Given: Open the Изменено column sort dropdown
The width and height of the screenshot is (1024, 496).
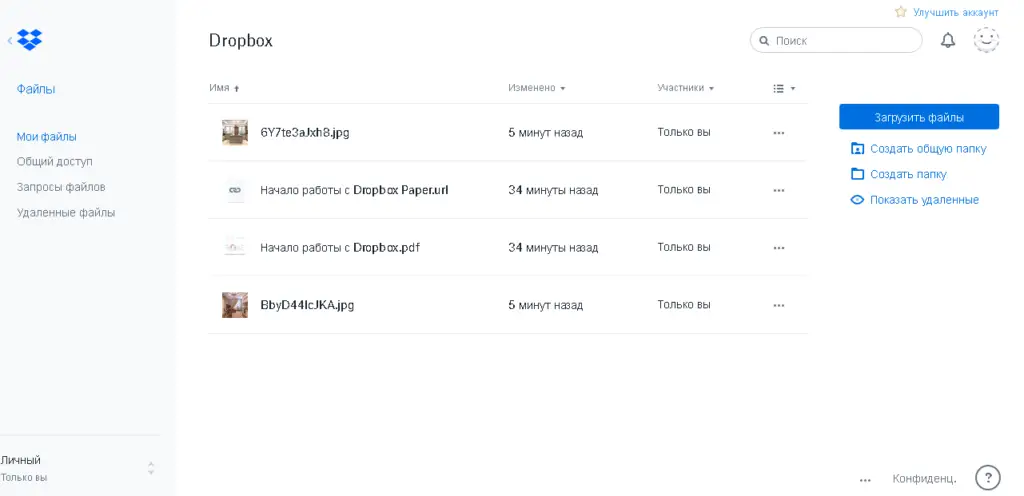Looking at the screenshot, I should tap(537, 88).
